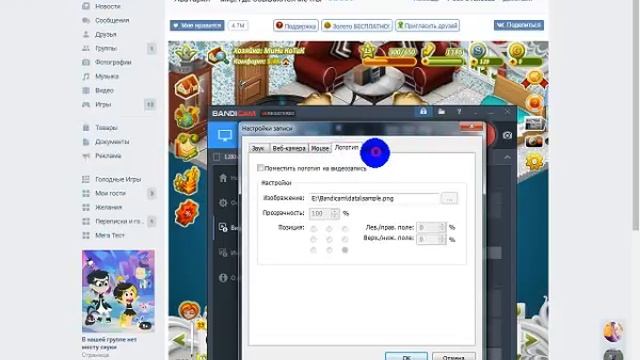640x360 pixels.
Task: Click Отмена button in settings dialog
Action: 453,356
